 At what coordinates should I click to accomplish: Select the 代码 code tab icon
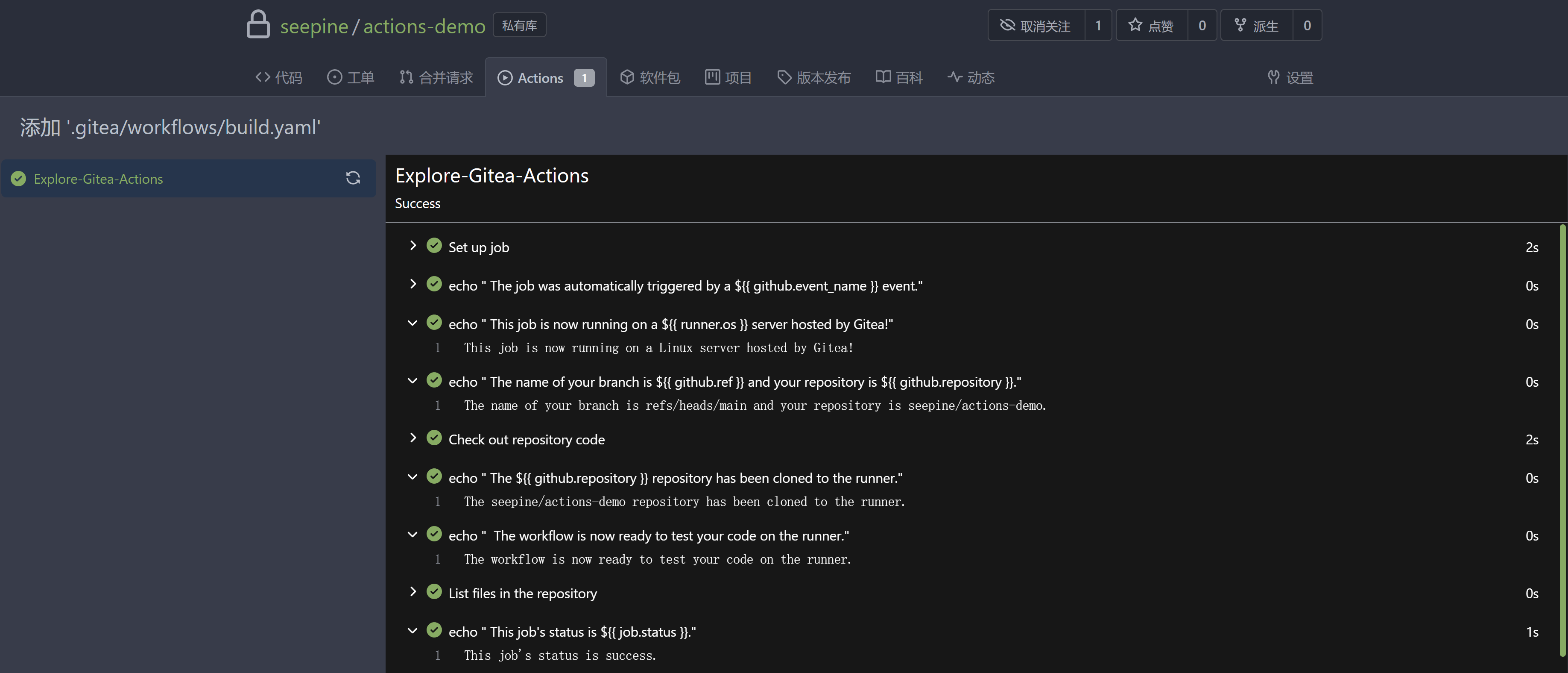tap(263, 77)
